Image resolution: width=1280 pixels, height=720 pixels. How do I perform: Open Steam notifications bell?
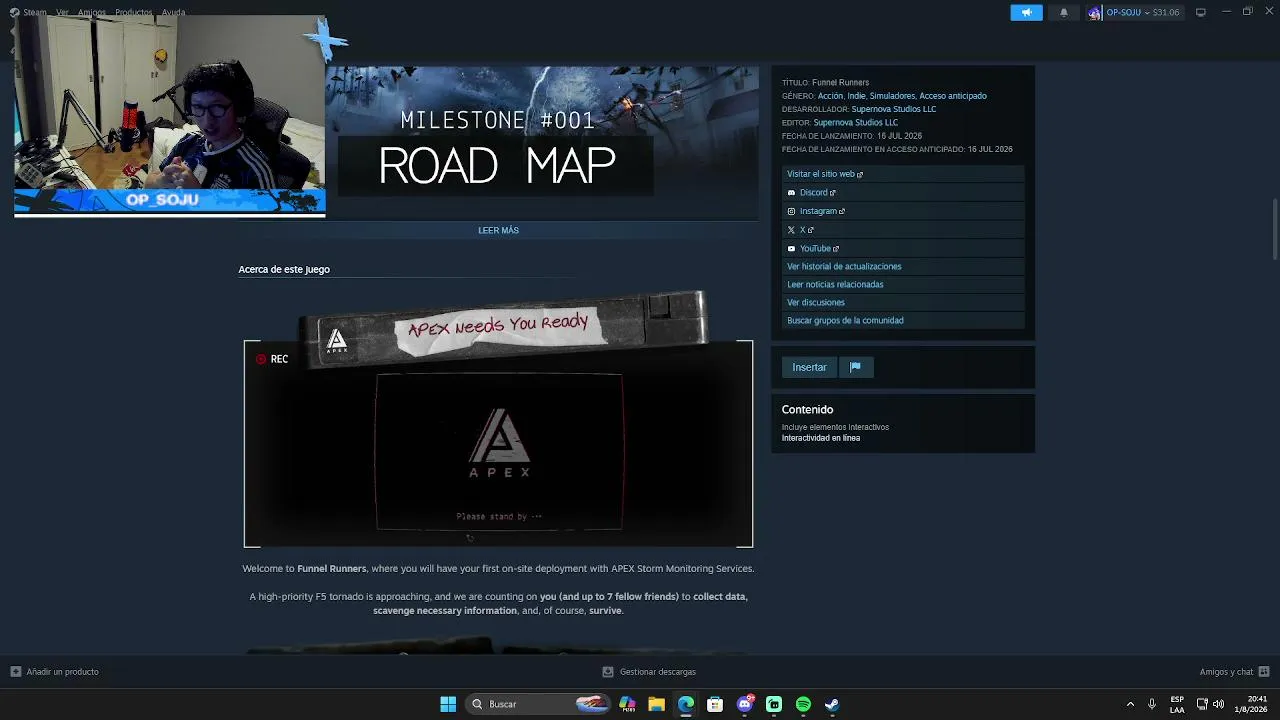tap(1063, 12)
